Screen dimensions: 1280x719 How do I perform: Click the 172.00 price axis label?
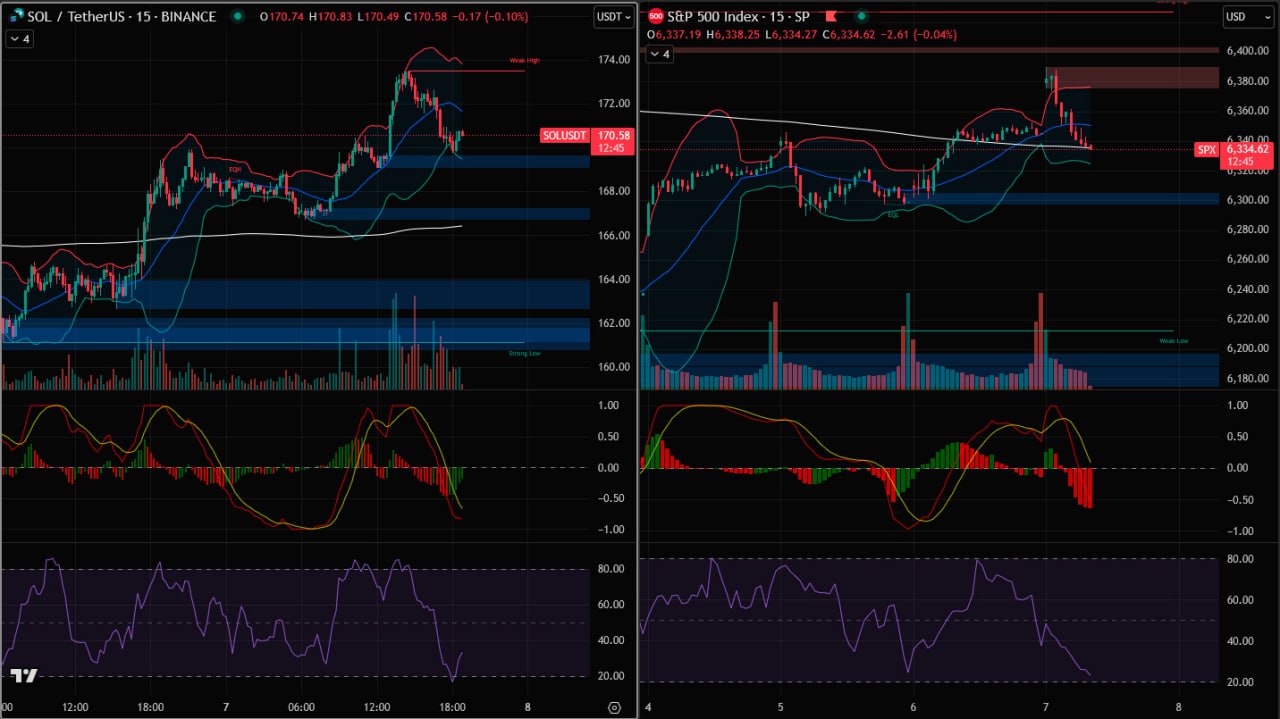(x=613, y=104)
